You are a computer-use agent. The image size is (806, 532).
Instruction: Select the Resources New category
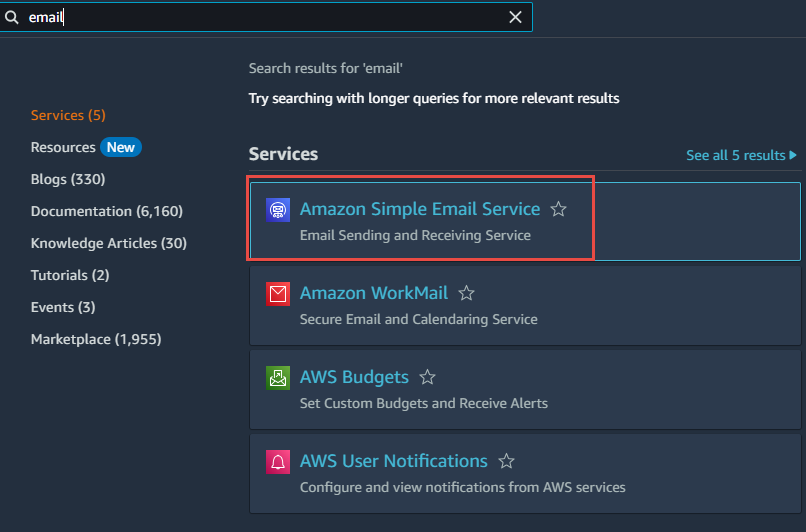[x=86, y=148]
